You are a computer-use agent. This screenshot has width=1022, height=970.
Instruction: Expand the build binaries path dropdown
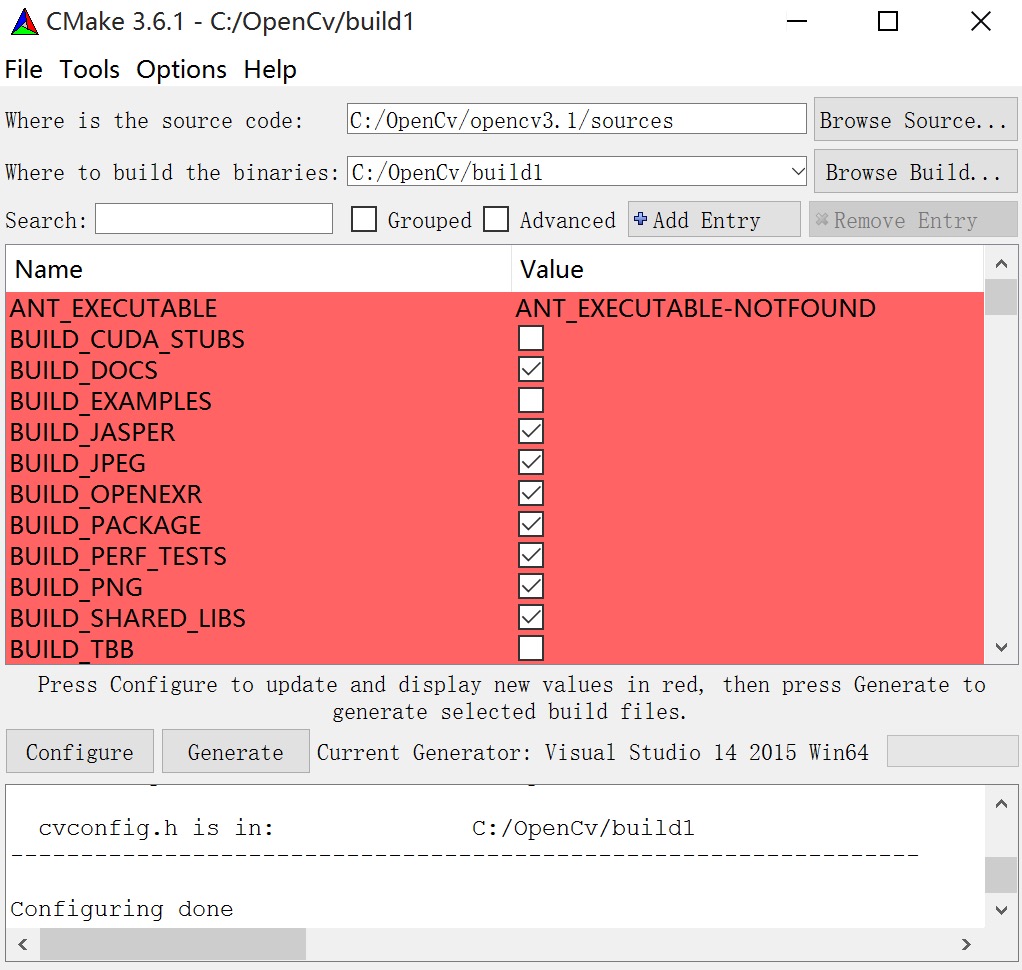797,172
